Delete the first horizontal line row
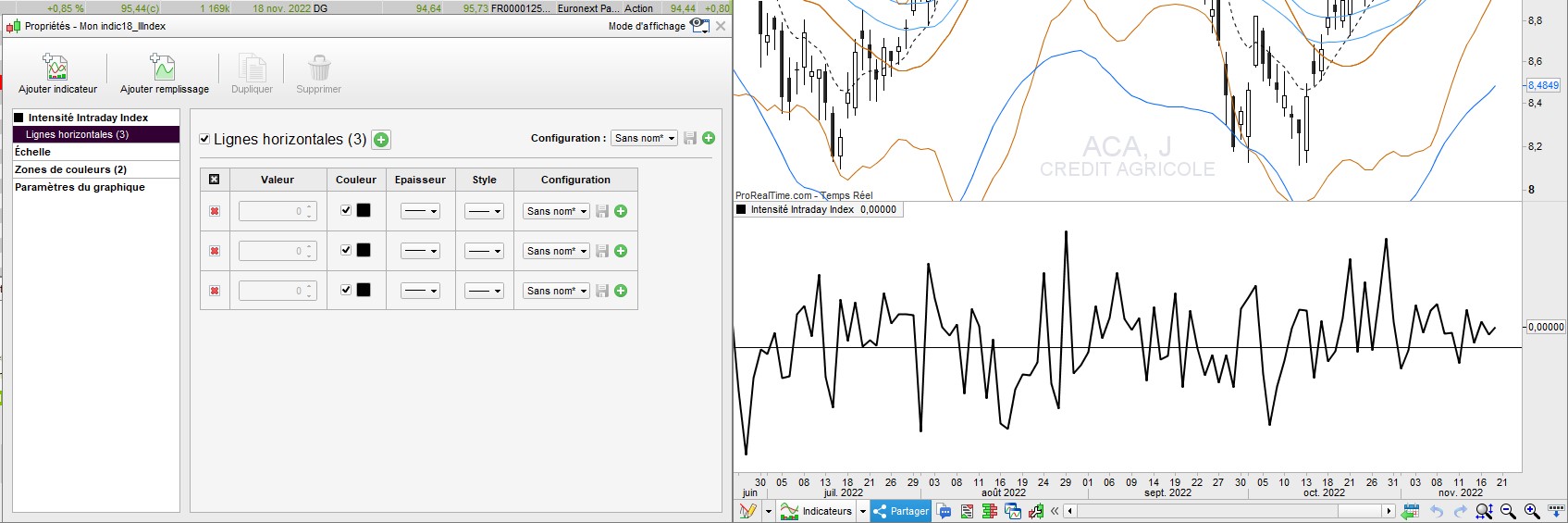This screenshot has width=1568, height=523. click(x=215, y=211)
